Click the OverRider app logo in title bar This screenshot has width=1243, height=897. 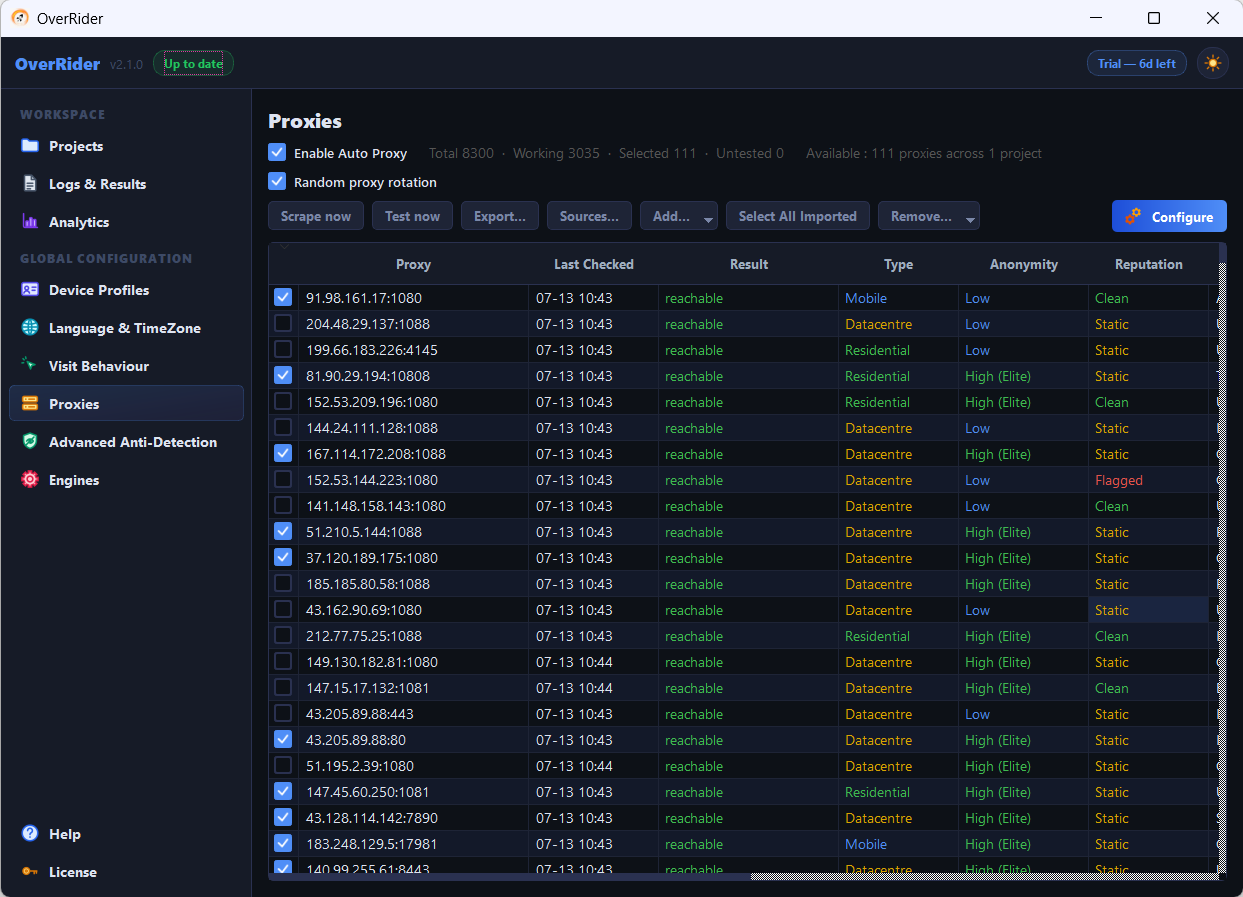19,18
